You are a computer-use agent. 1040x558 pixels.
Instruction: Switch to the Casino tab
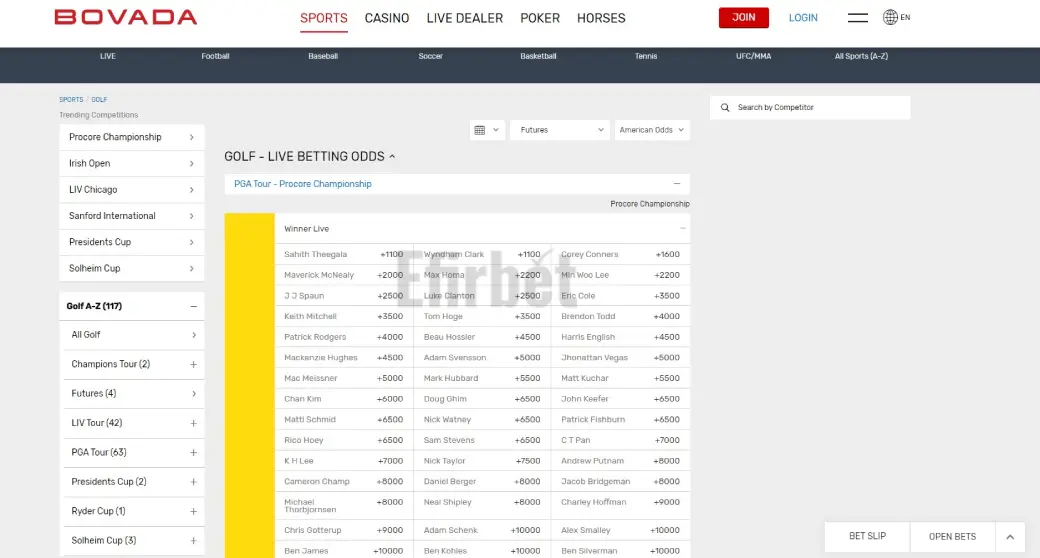point(387,19)
